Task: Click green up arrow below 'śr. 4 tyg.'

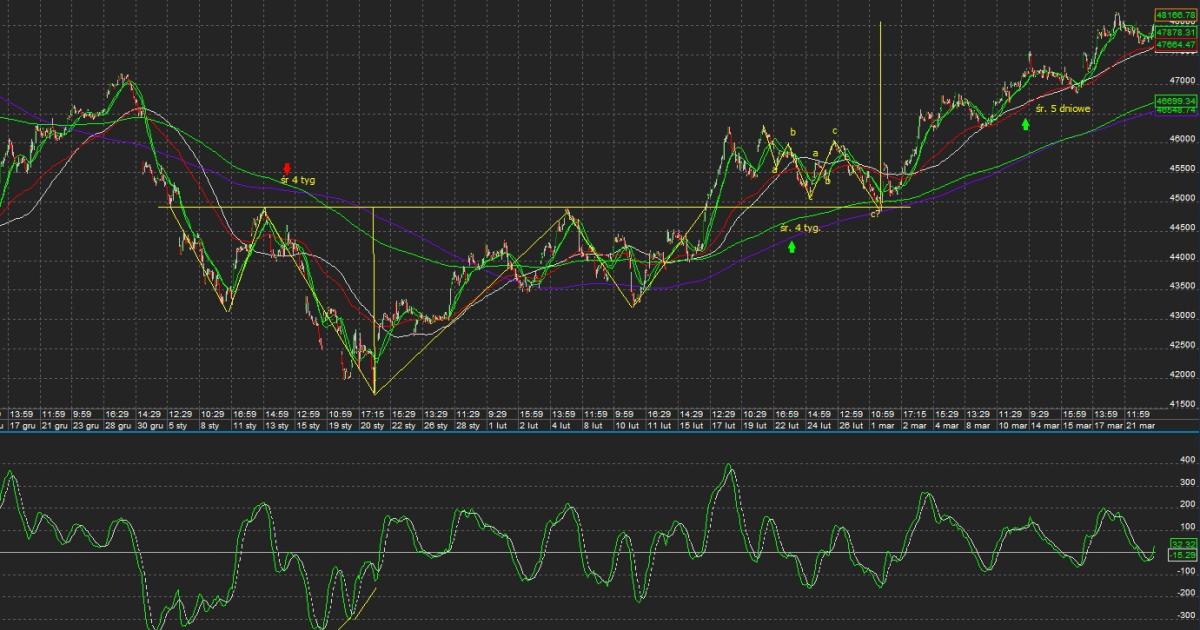Action: pyautogui.click(x=792, y=246)
